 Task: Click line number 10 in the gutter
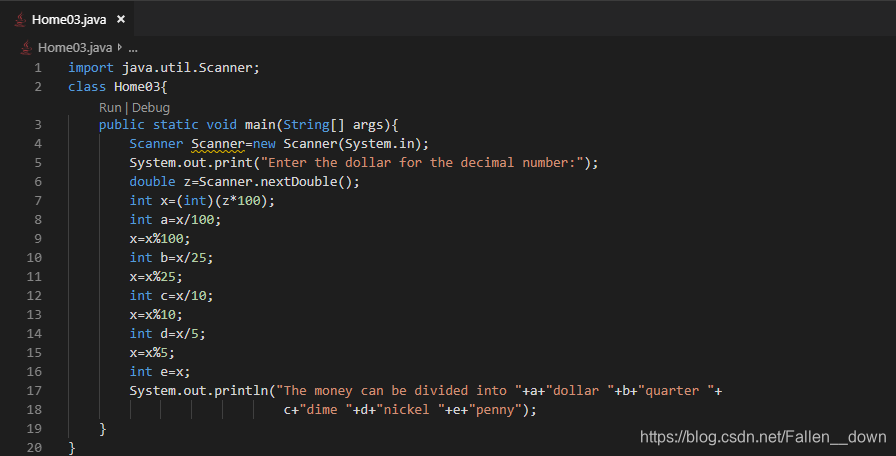(x=34, y=258)
